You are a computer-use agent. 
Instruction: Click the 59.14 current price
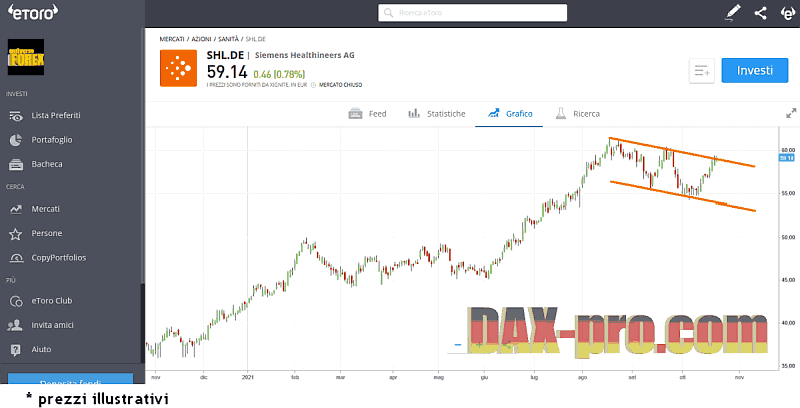coord(227,72)
